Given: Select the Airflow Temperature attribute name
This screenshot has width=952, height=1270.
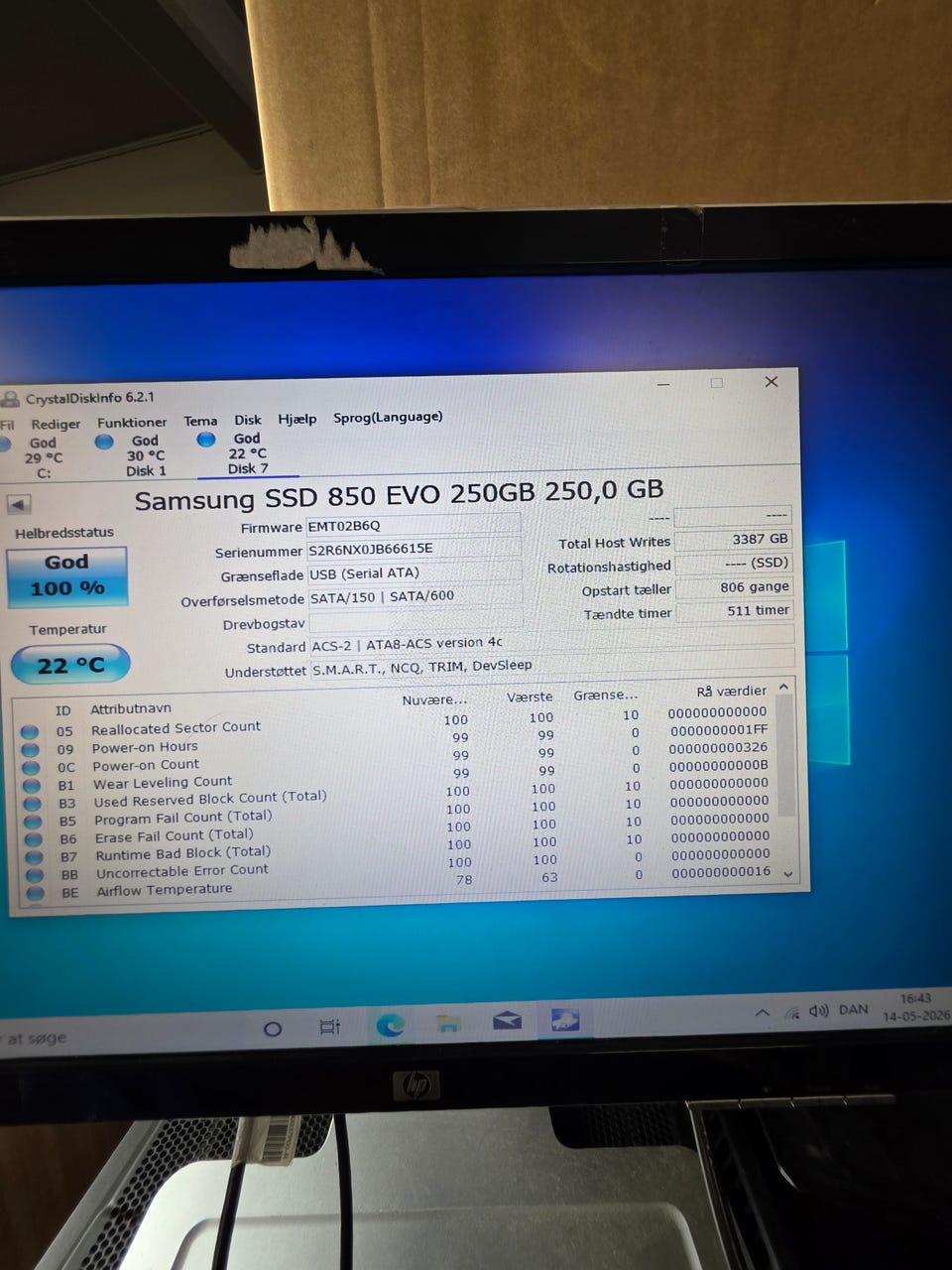Looking at the screenshot, I should pos(165,890).
